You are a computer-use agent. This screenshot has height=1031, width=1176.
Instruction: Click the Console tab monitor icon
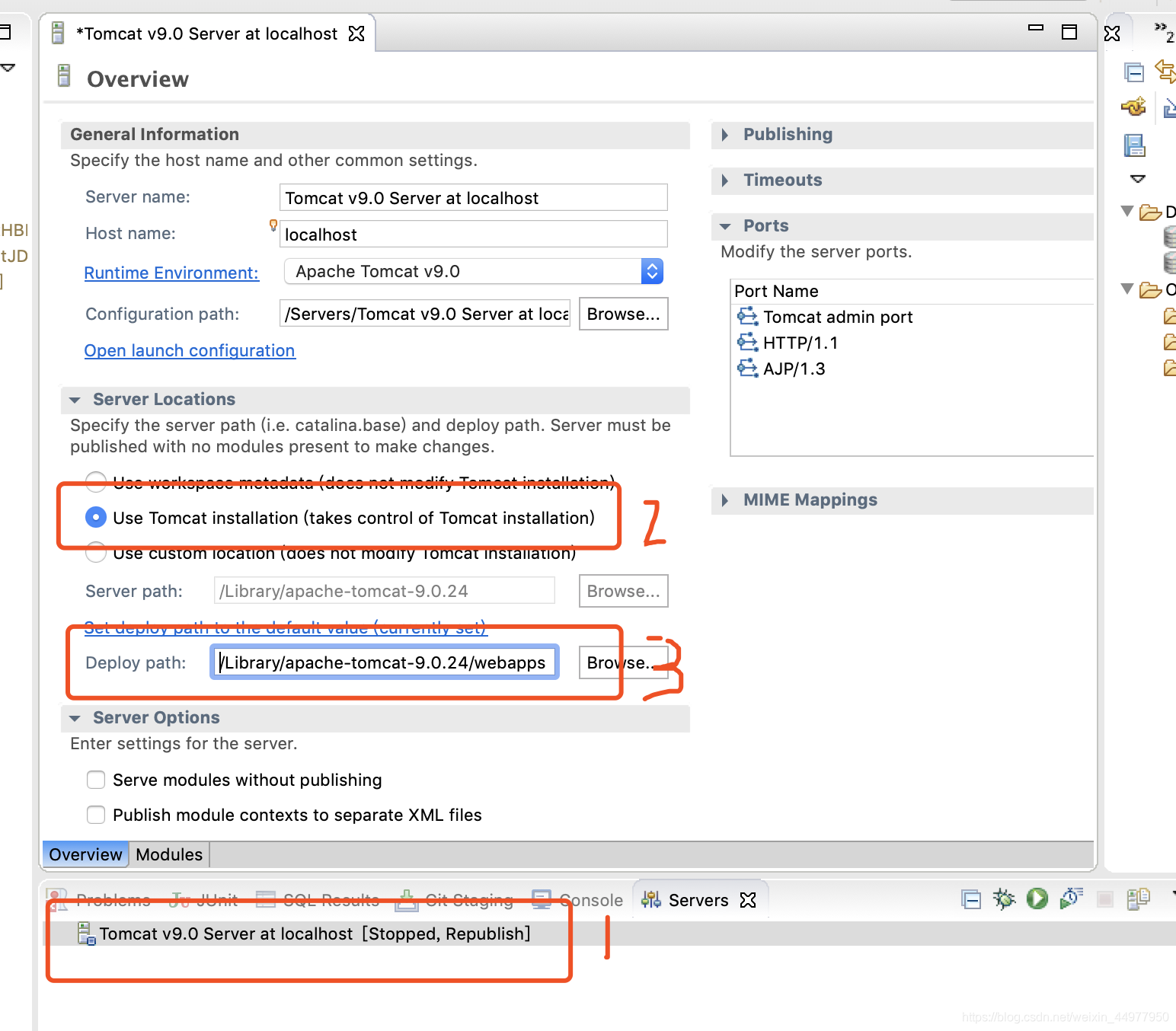542,900
